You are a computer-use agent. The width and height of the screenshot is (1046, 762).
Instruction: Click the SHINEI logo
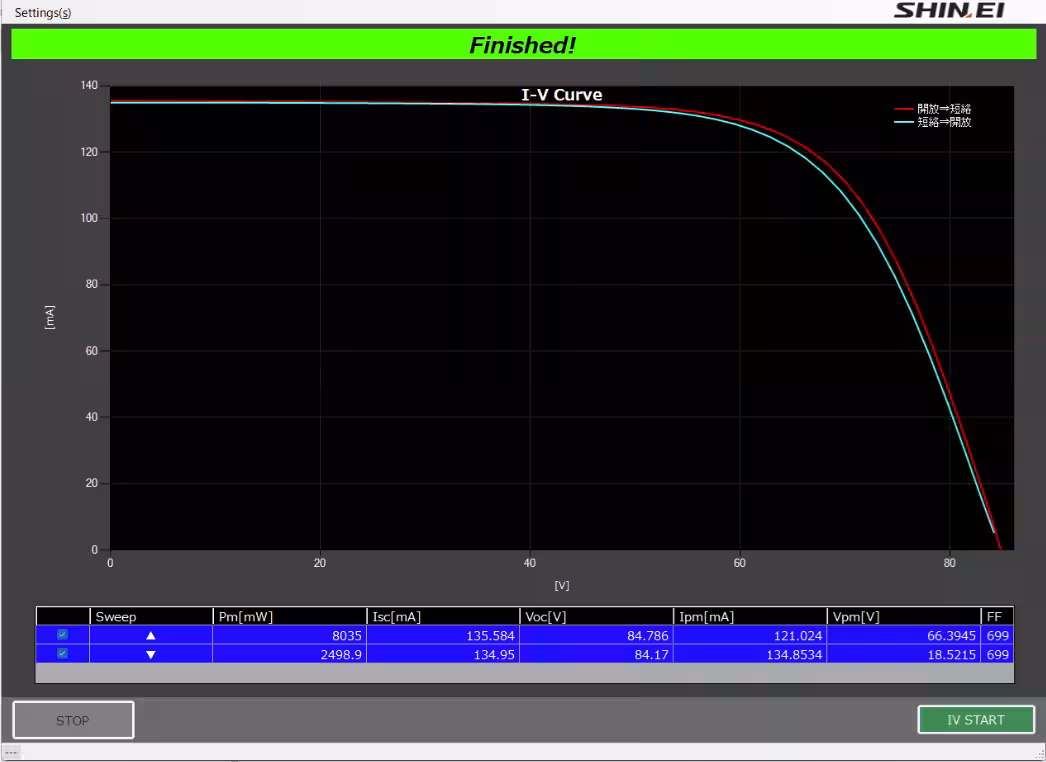click(x=948, y=11)
